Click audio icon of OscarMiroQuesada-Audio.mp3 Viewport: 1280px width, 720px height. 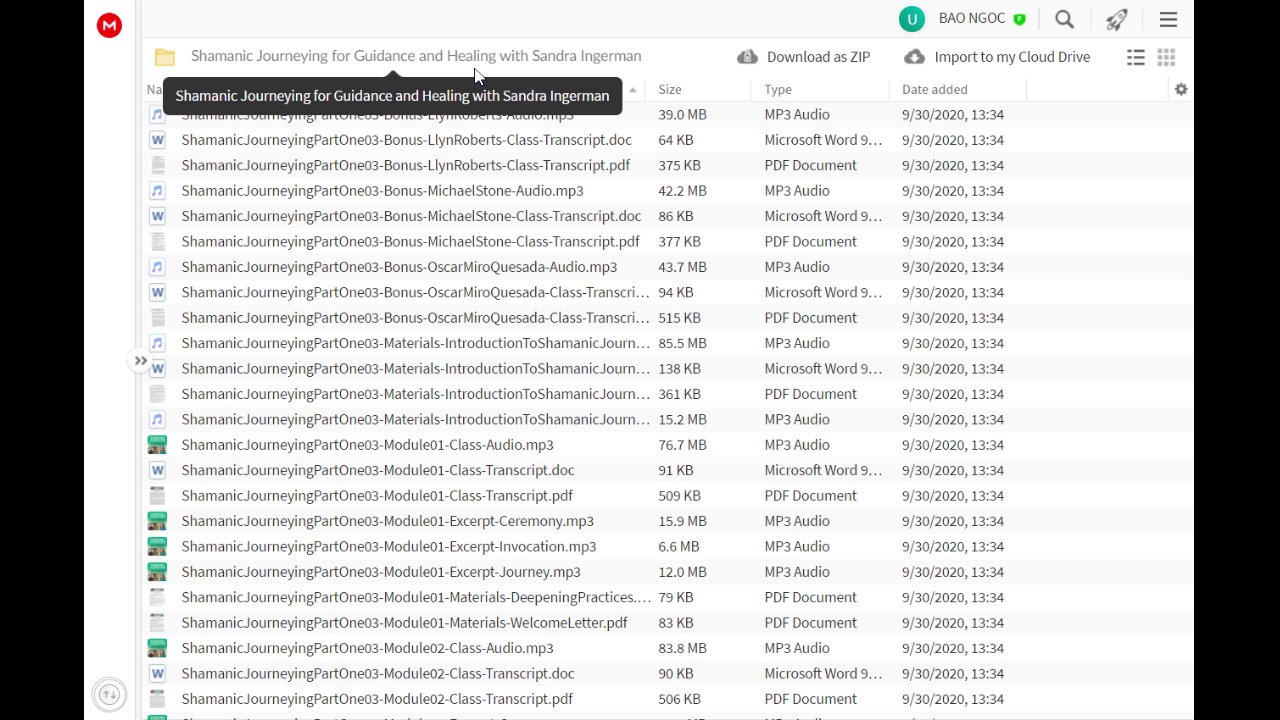tap(157, 267)
